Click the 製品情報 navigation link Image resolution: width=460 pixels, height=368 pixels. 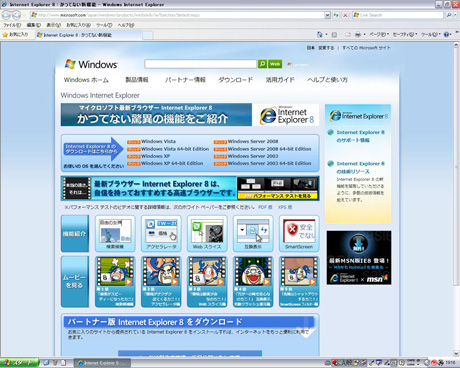(x=137, y=80)
